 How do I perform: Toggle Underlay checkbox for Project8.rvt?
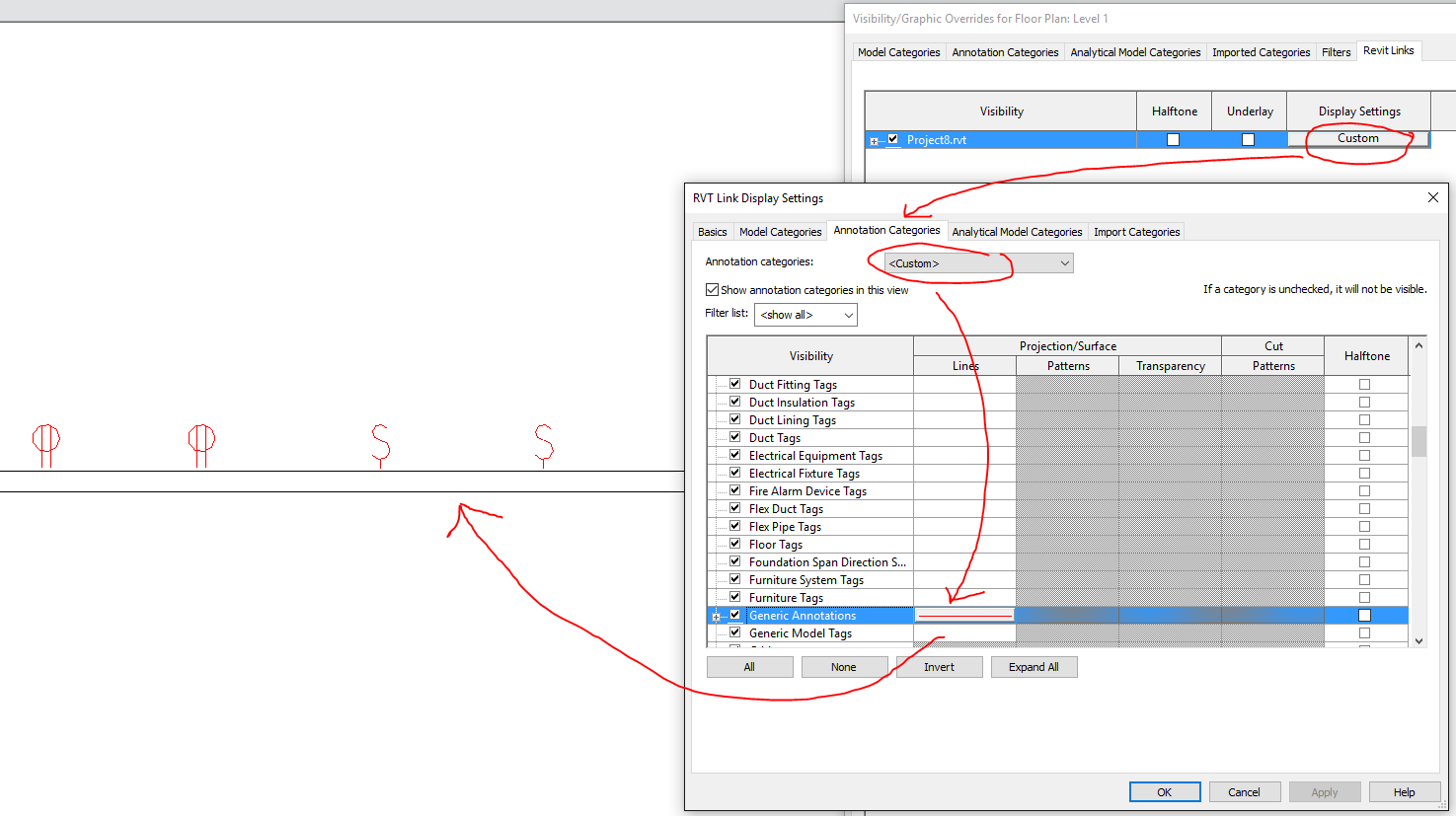tap(1249, 139)
